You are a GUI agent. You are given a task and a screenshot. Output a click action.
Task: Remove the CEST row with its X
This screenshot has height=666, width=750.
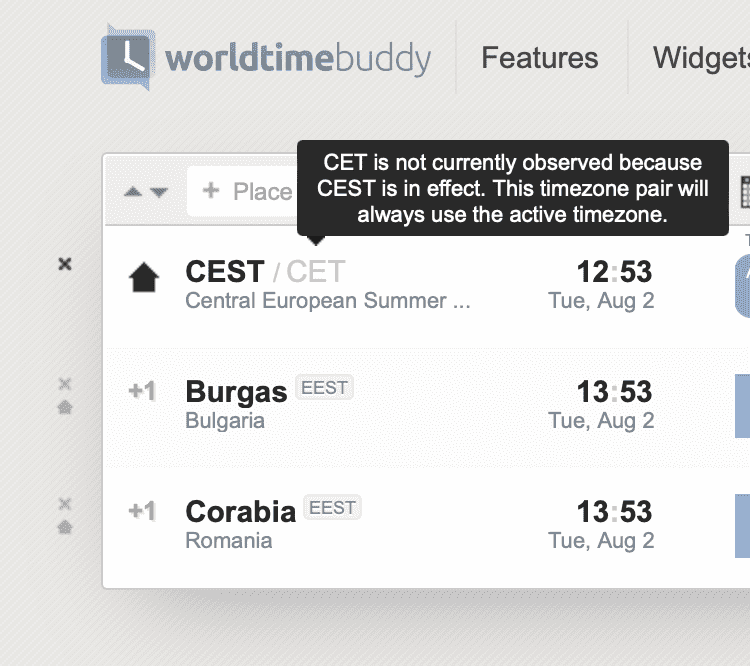click(65, 264)
